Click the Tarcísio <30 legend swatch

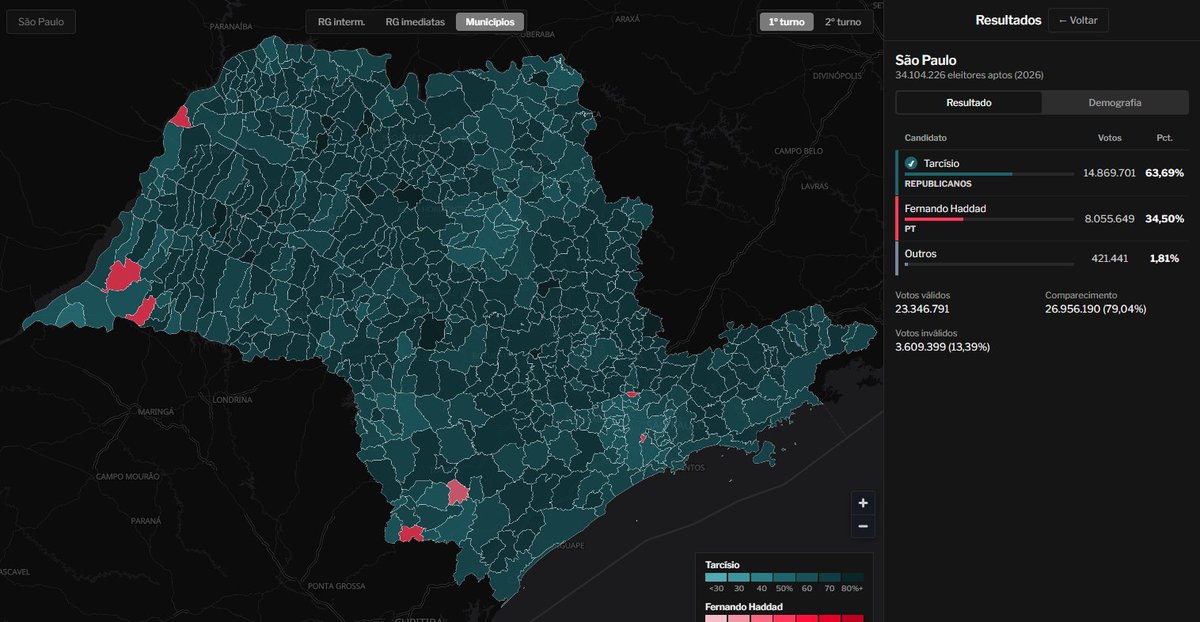tap(715, 578)
